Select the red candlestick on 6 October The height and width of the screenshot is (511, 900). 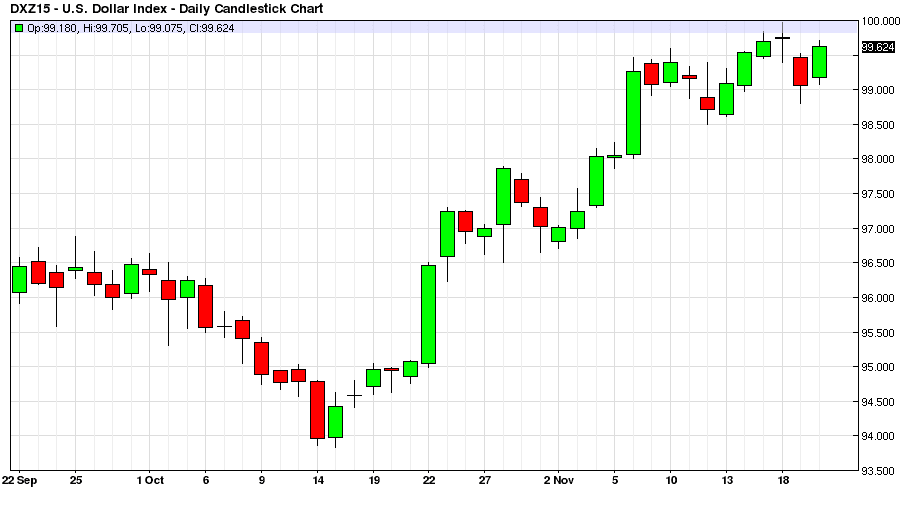point(205,307)
